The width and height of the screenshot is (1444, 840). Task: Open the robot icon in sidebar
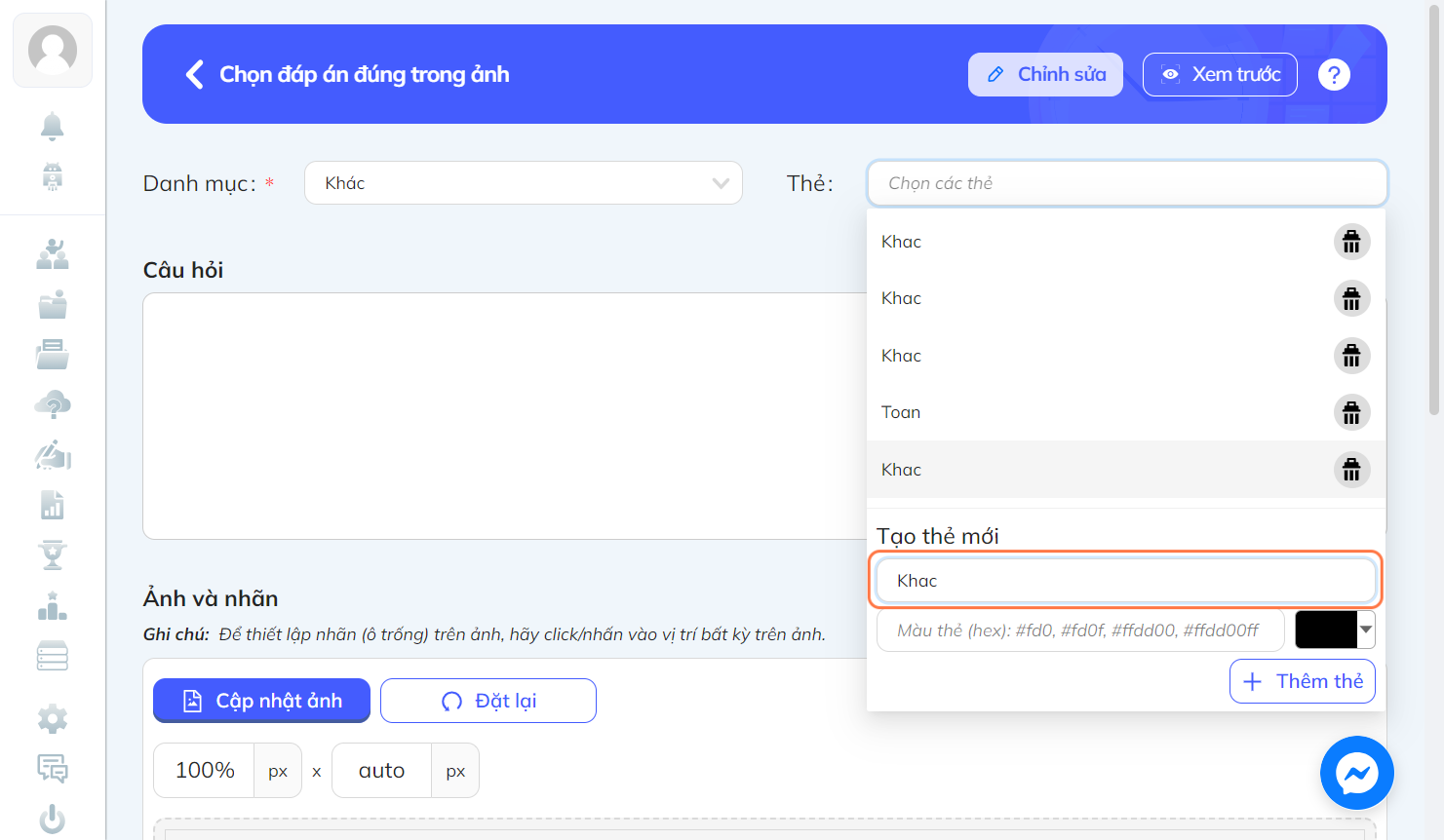pyautogui.click(x=53, y=176)
